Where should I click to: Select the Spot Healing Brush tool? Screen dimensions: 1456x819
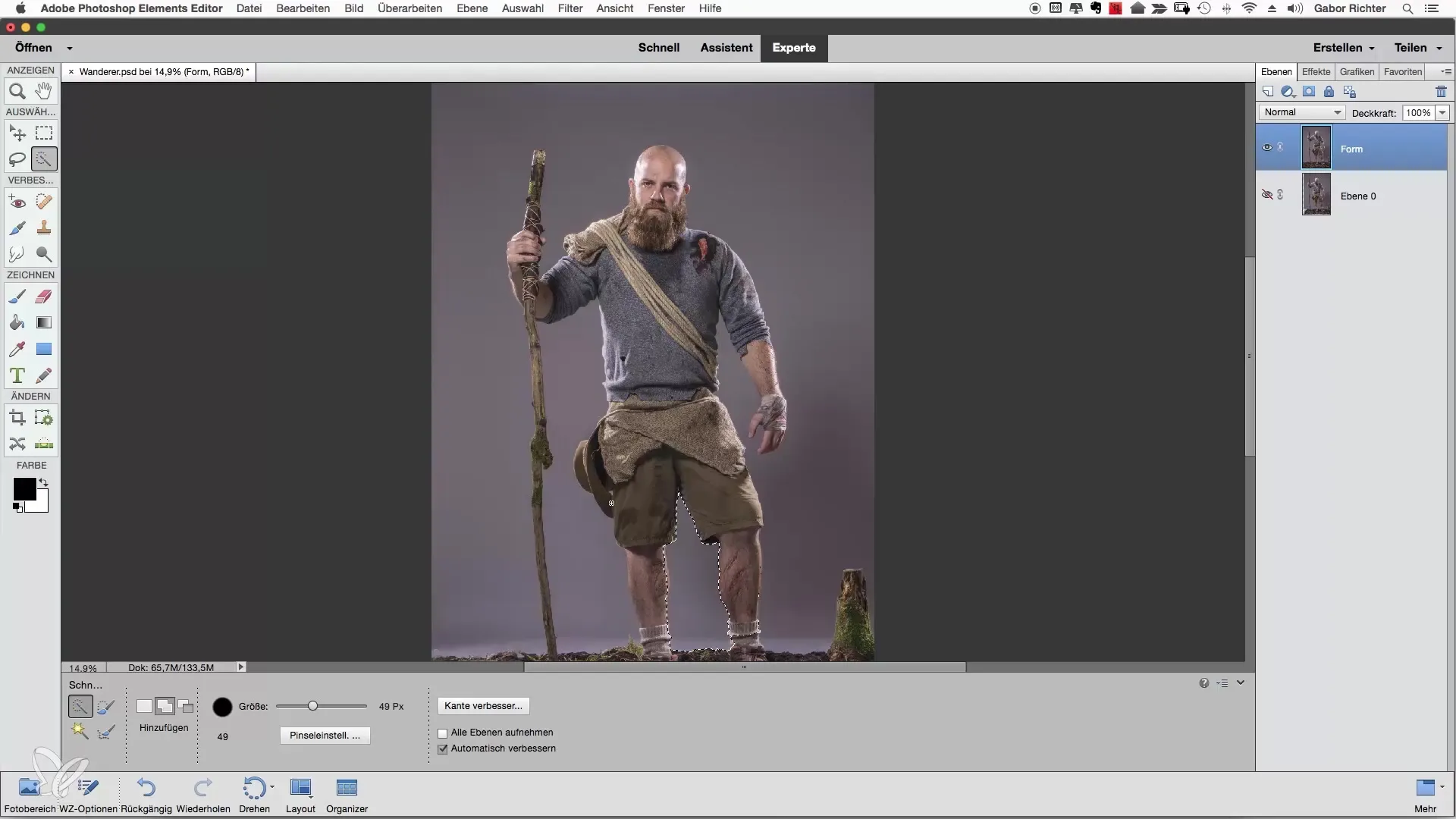click(x=44, y=202)
